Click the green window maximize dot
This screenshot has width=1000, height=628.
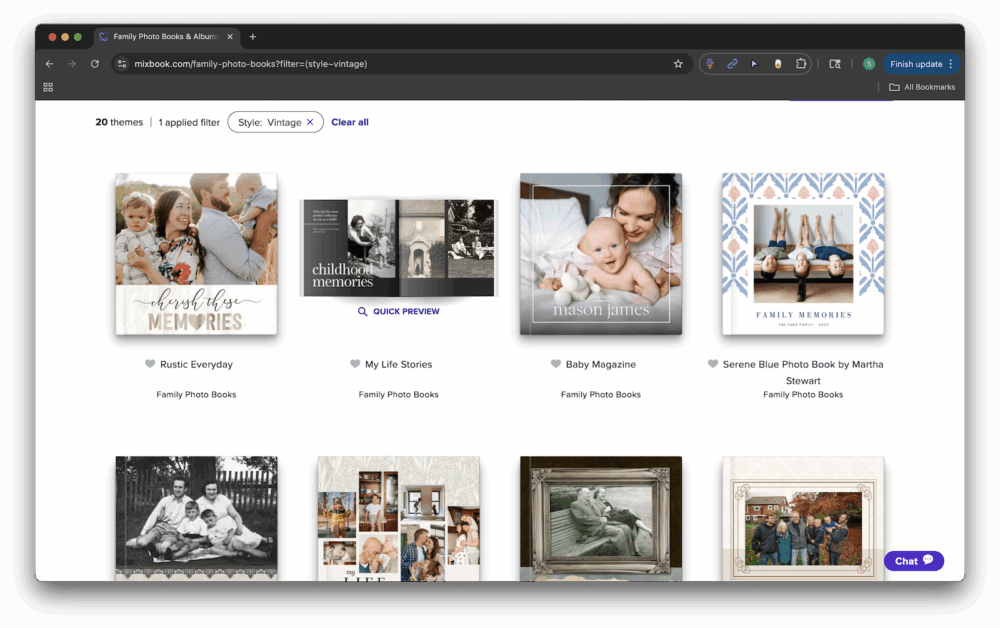[x=78, y=37]
